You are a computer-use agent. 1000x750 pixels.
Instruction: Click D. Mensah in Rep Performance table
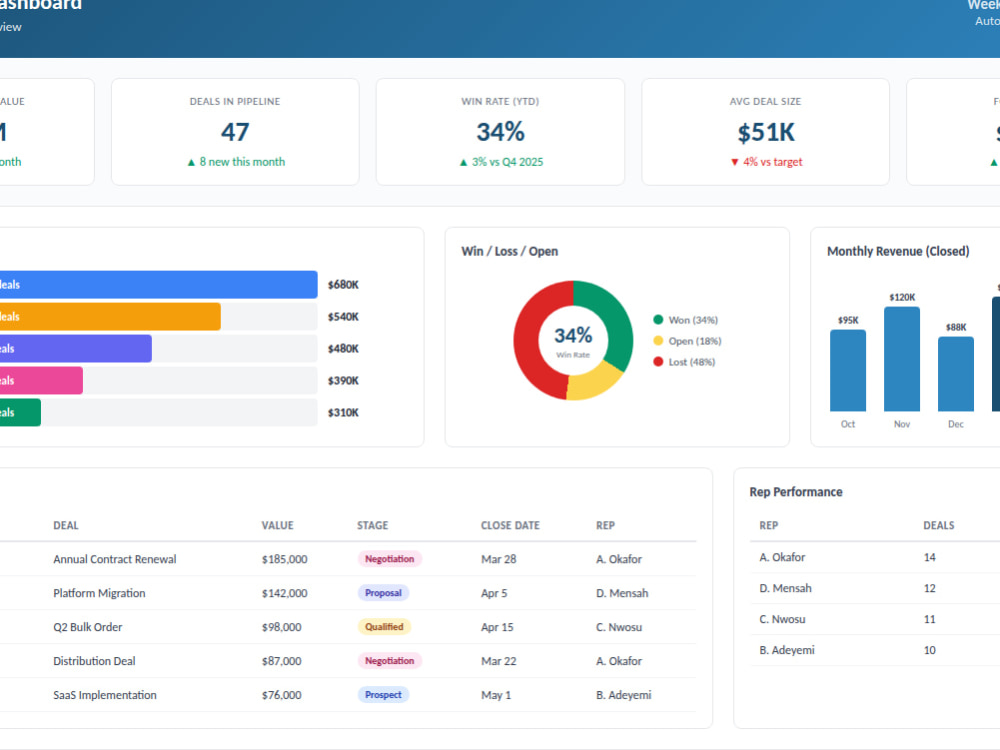tap(785, 588)
